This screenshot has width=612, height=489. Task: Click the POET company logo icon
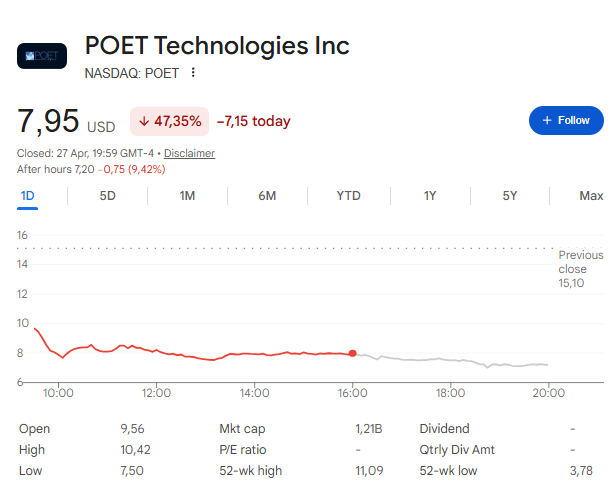42,55
